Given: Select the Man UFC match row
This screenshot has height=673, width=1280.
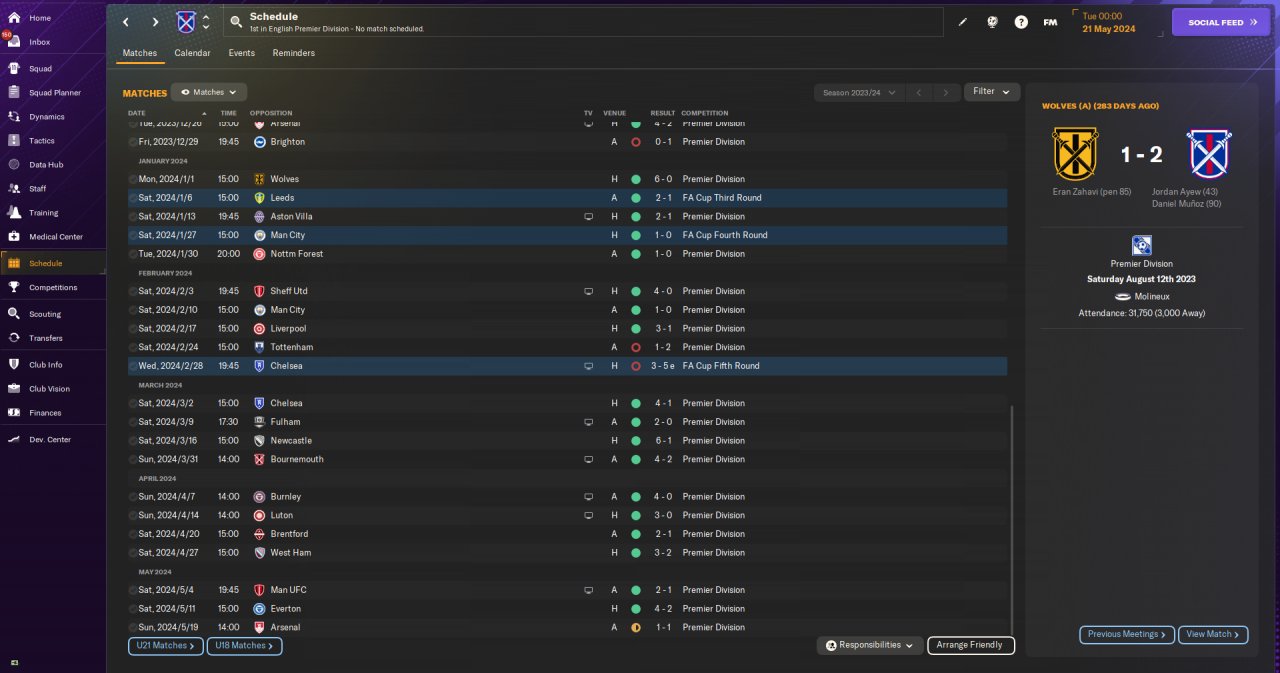Looking at the screenshot, I should pos(567,590).
